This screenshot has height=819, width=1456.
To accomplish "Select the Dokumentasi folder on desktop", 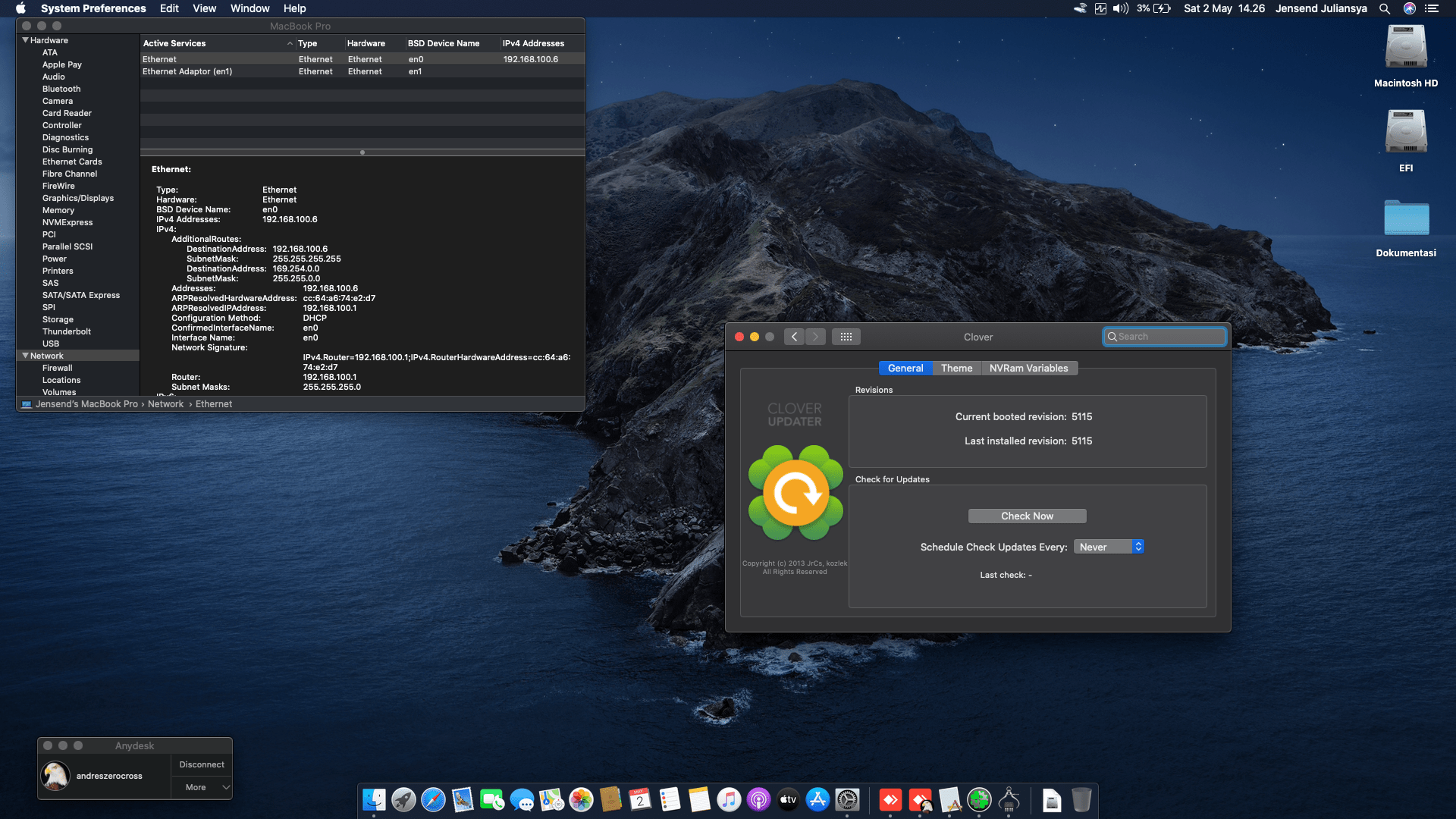I will pos(1406,227).
